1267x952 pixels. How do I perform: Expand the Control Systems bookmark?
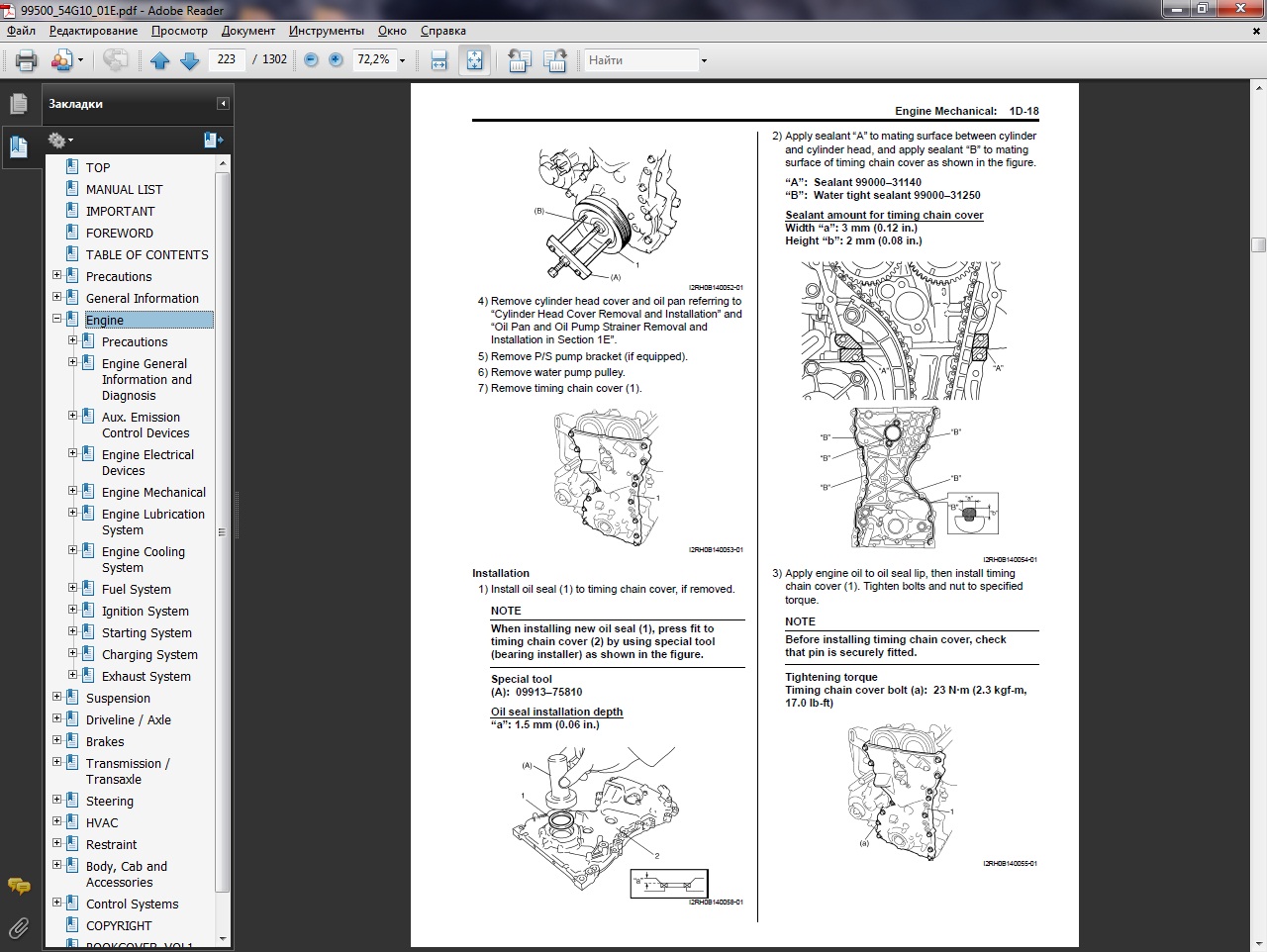[56, 903]
